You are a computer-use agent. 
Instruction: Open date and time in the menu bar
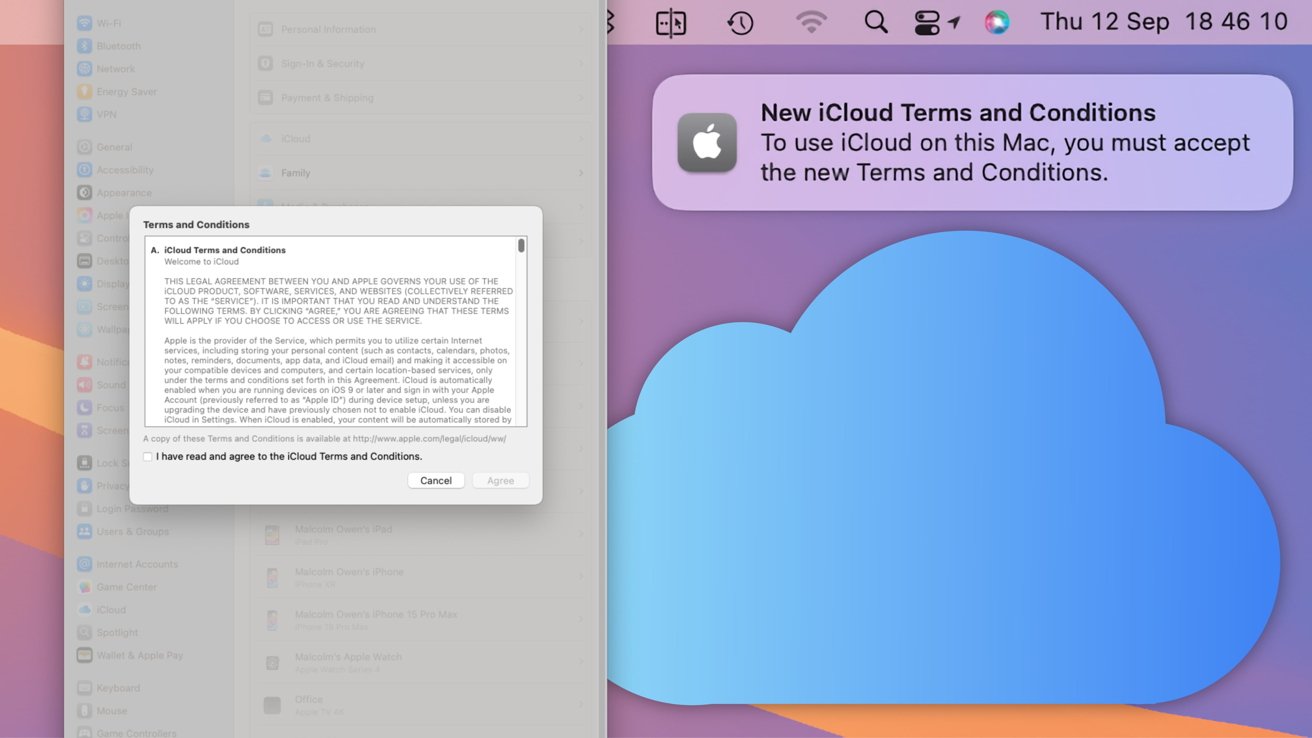[x=1164, y=22]
